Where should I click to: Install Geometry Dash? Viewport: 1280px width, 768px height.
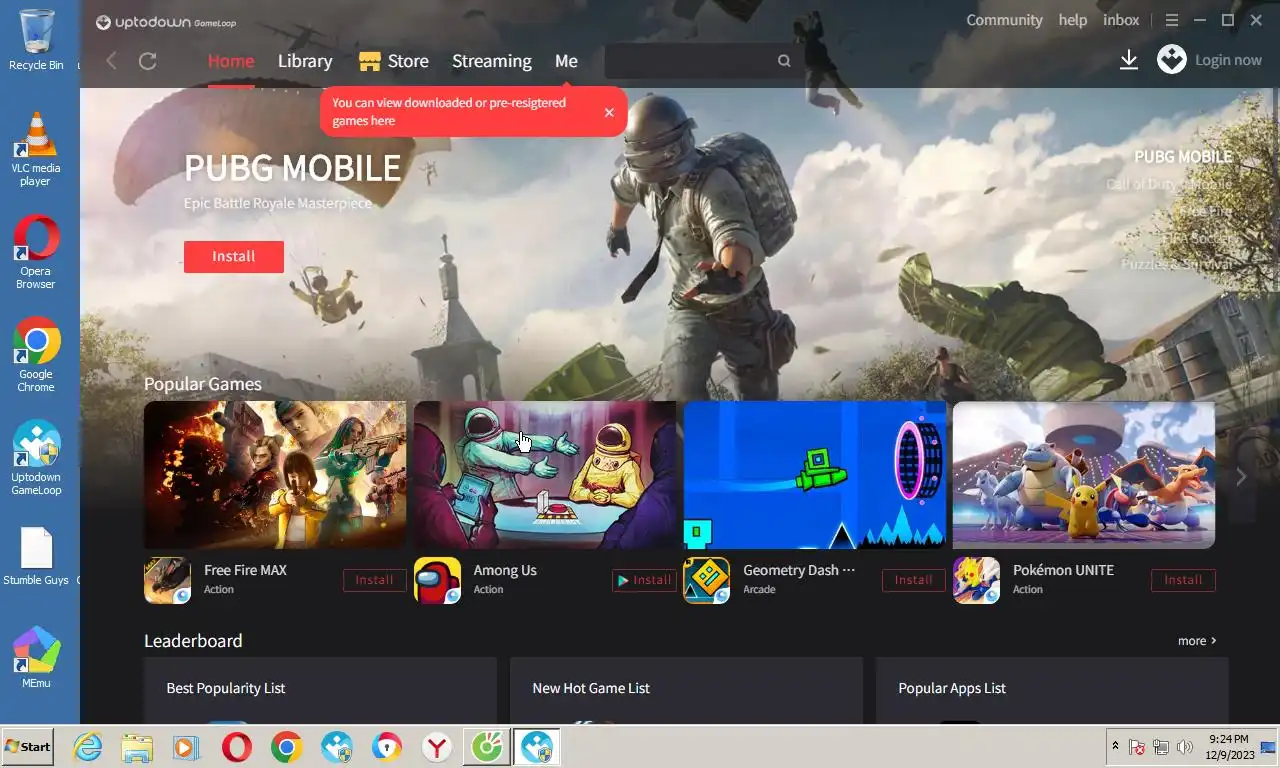click(914, 580)
